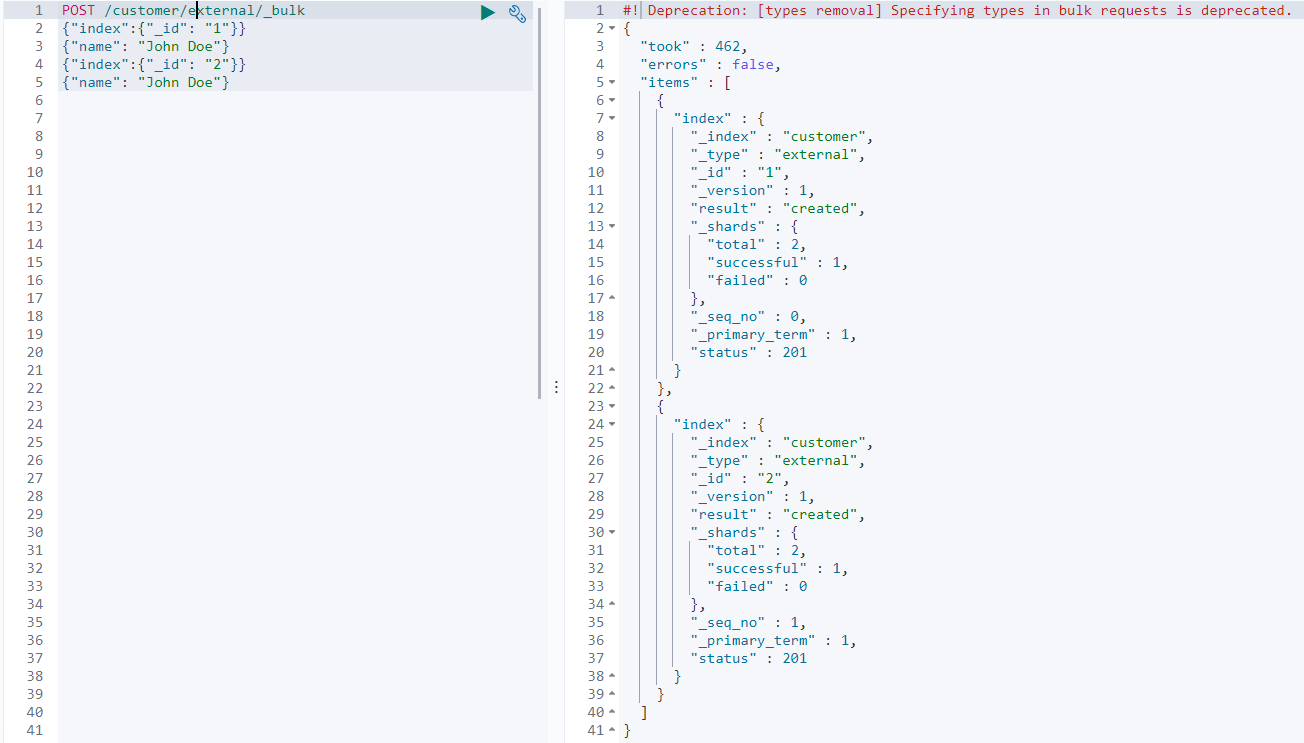
Task: Collapse the second "_shards" block at line 30
Action: (612, 532)
